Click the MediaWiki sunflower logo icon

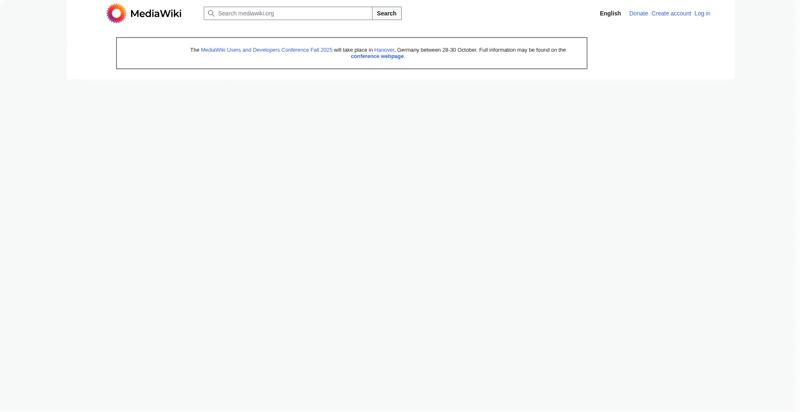[x=116, y=13]
